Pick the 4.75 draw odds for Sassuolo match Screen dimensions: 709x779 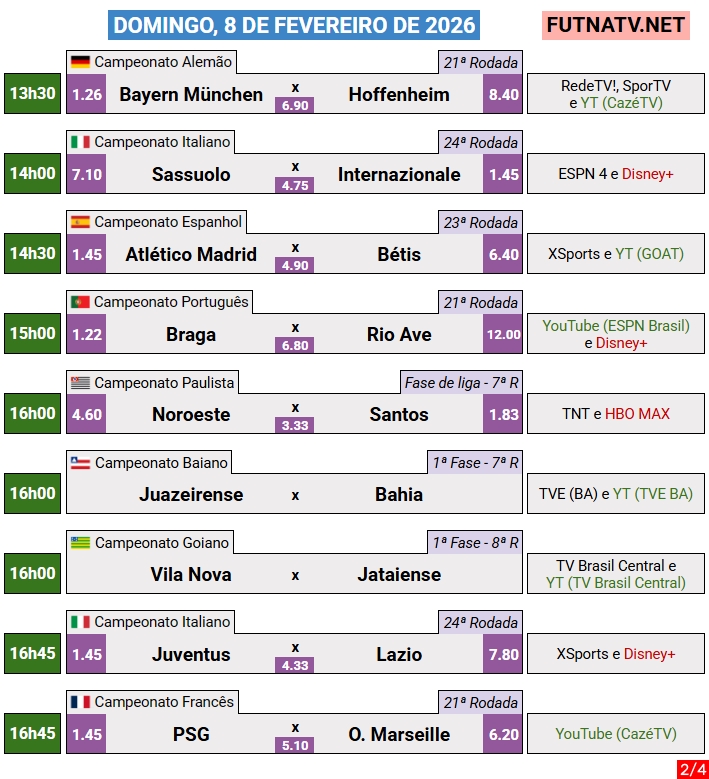(295, 185)
